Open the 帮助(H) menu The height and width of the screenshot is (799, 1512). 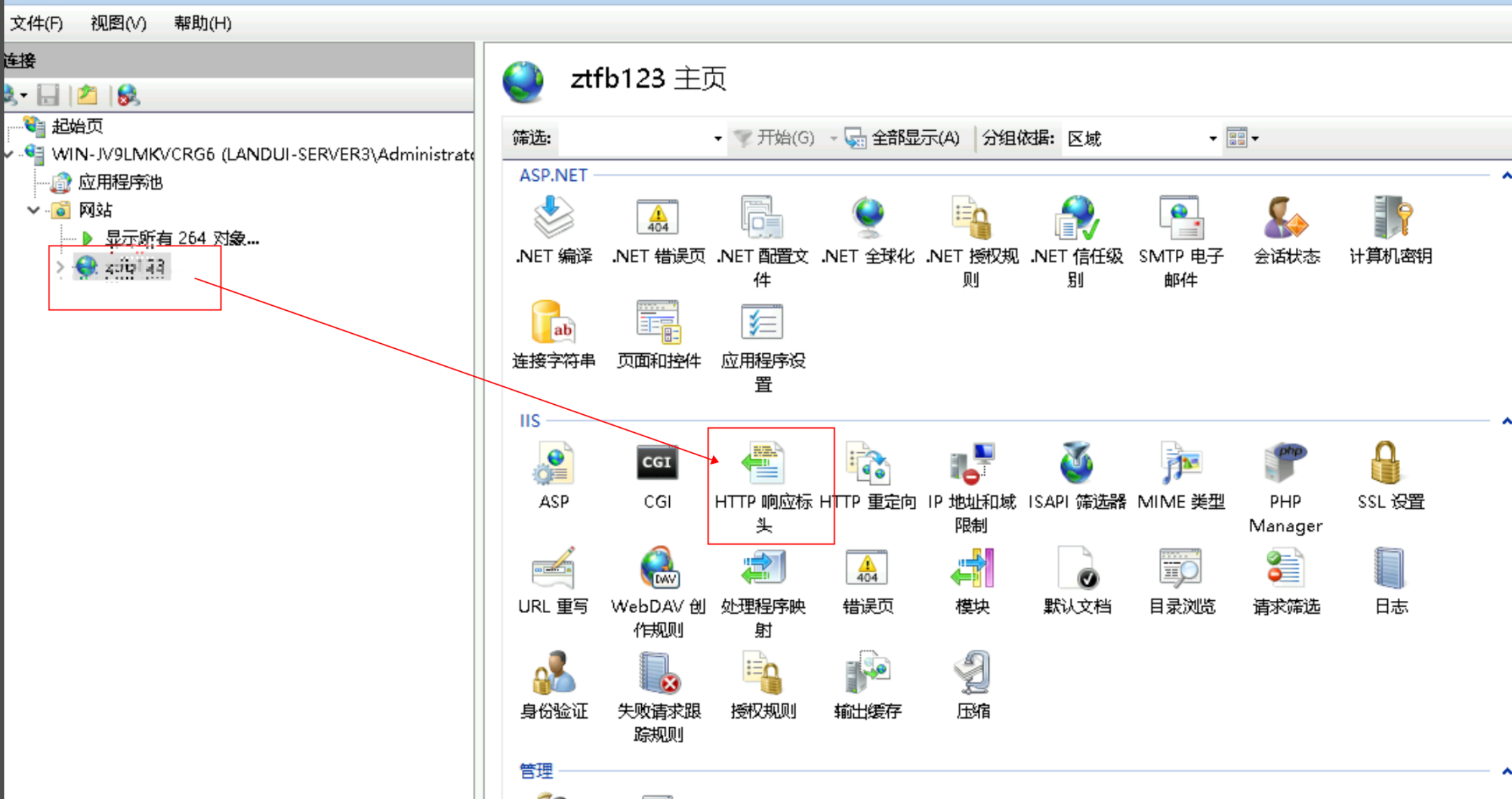click(202, 23)
